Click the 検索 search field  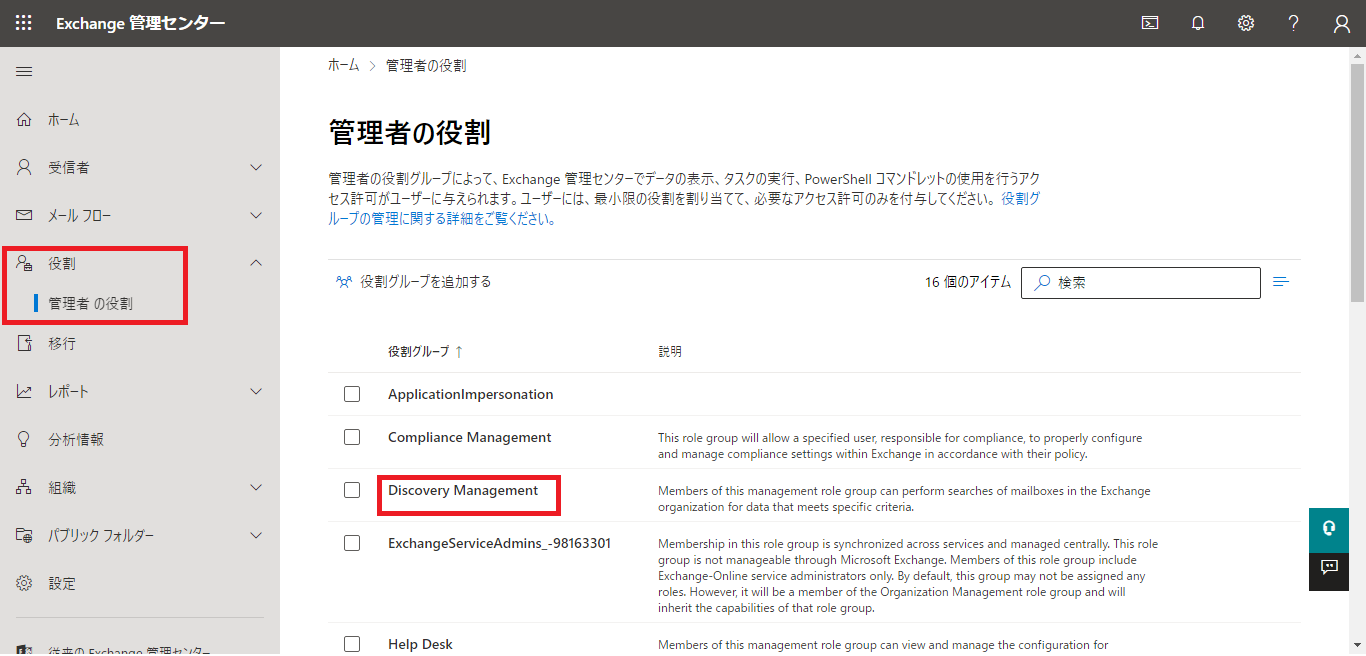1141,283
